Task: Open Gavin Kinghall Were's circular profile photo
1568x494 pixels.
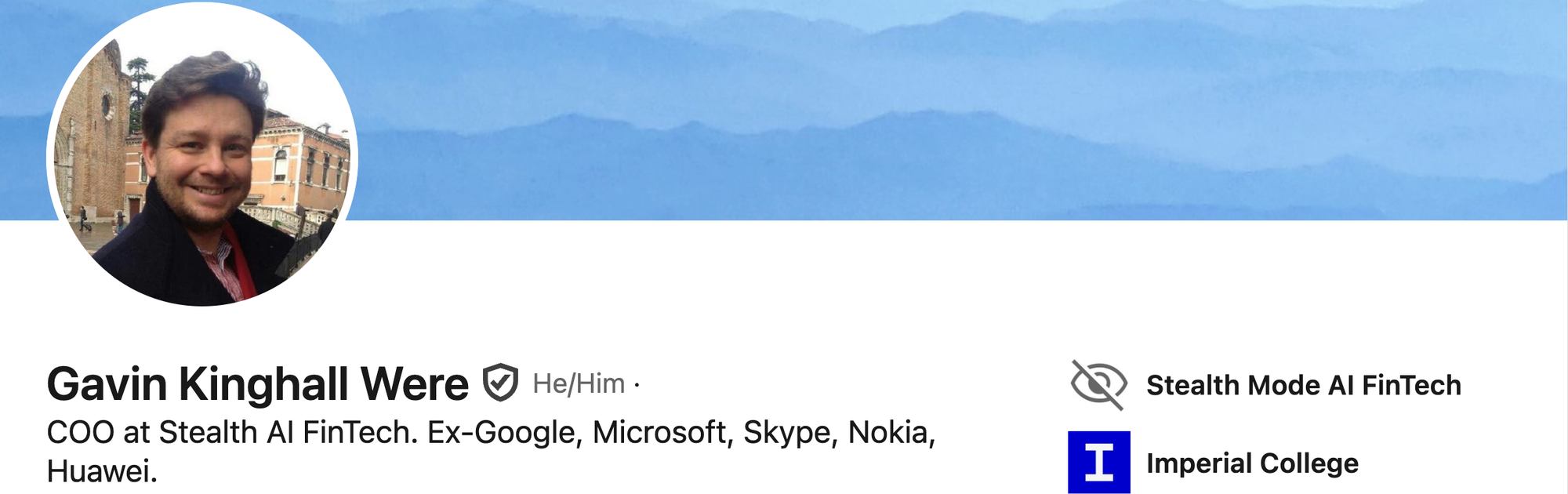Action: (x=202, y=154)
